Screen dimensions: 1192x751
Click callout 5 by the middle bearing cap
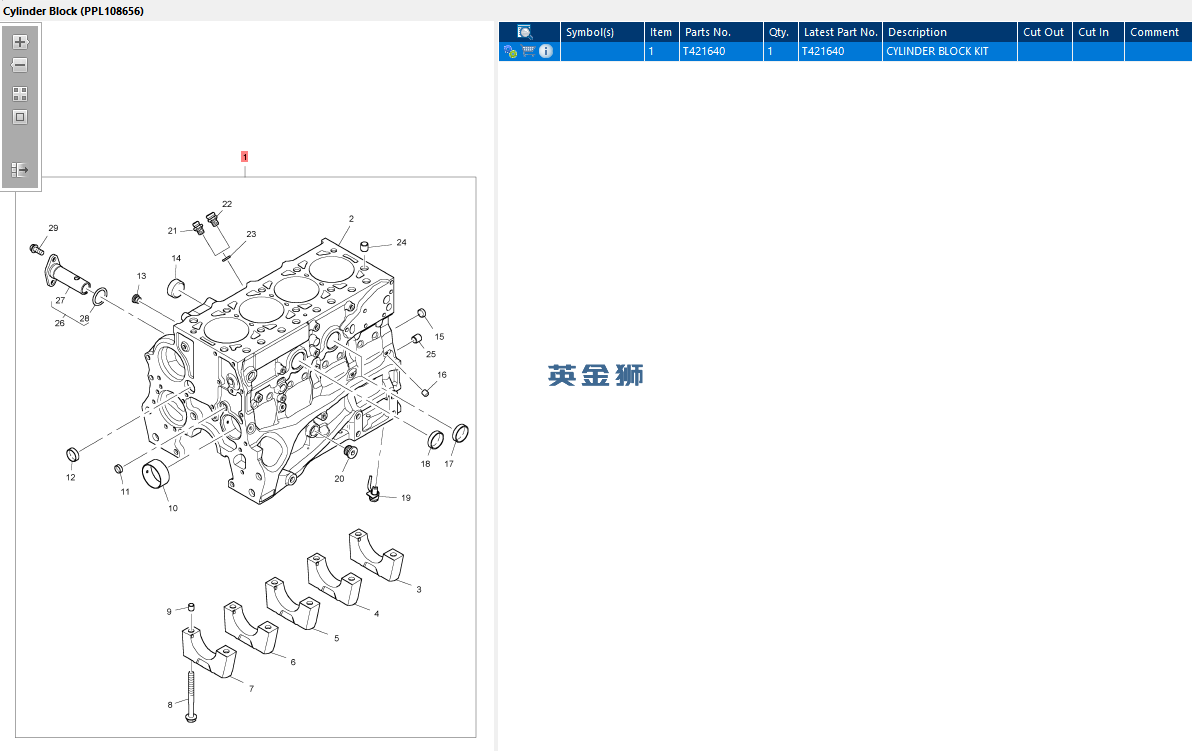pyautogui.click(x=337, y=639)
